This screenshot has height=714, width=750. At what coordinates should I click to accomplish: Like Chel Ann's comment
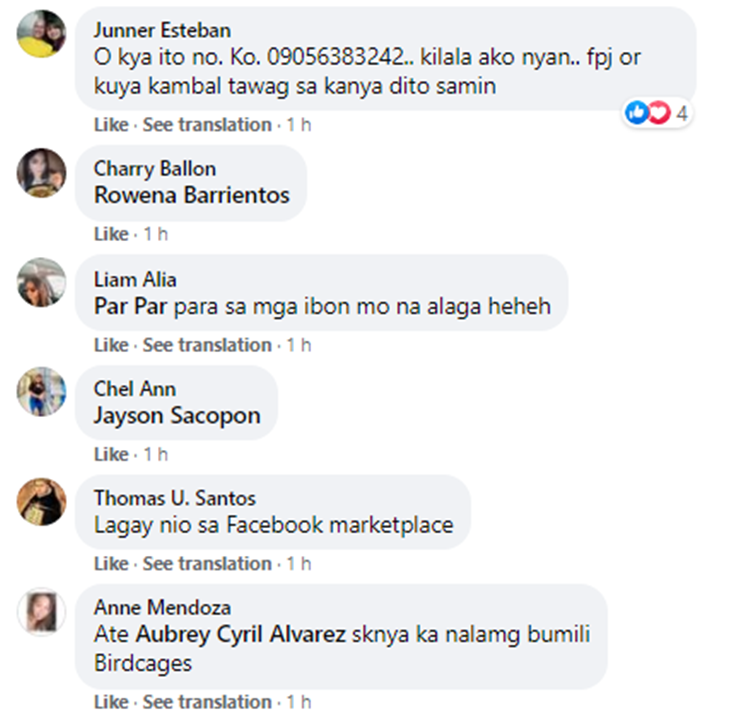tap(111, 455)
